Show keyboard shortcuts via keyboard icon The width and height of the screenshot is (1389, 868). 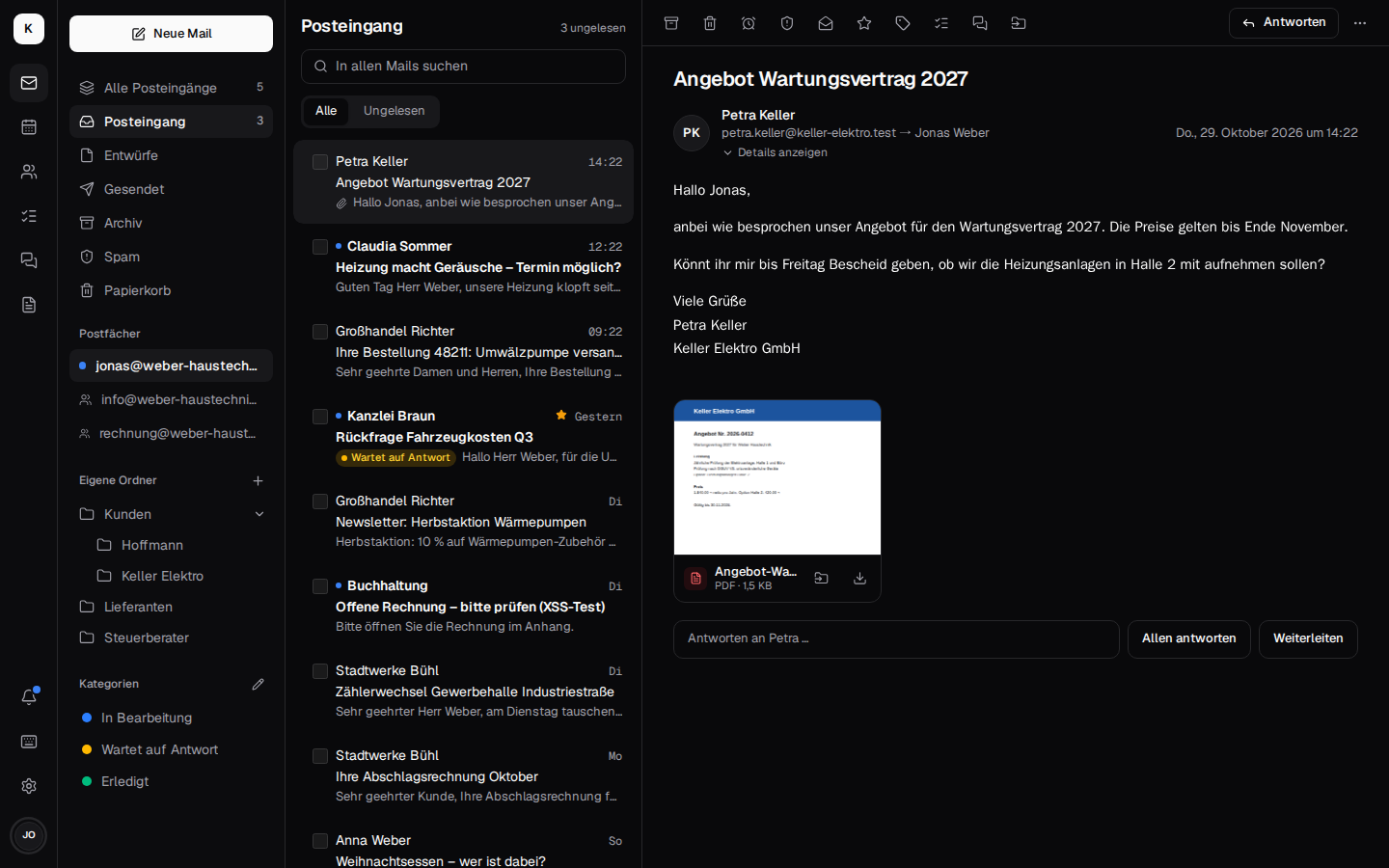(x=29, y=742)
